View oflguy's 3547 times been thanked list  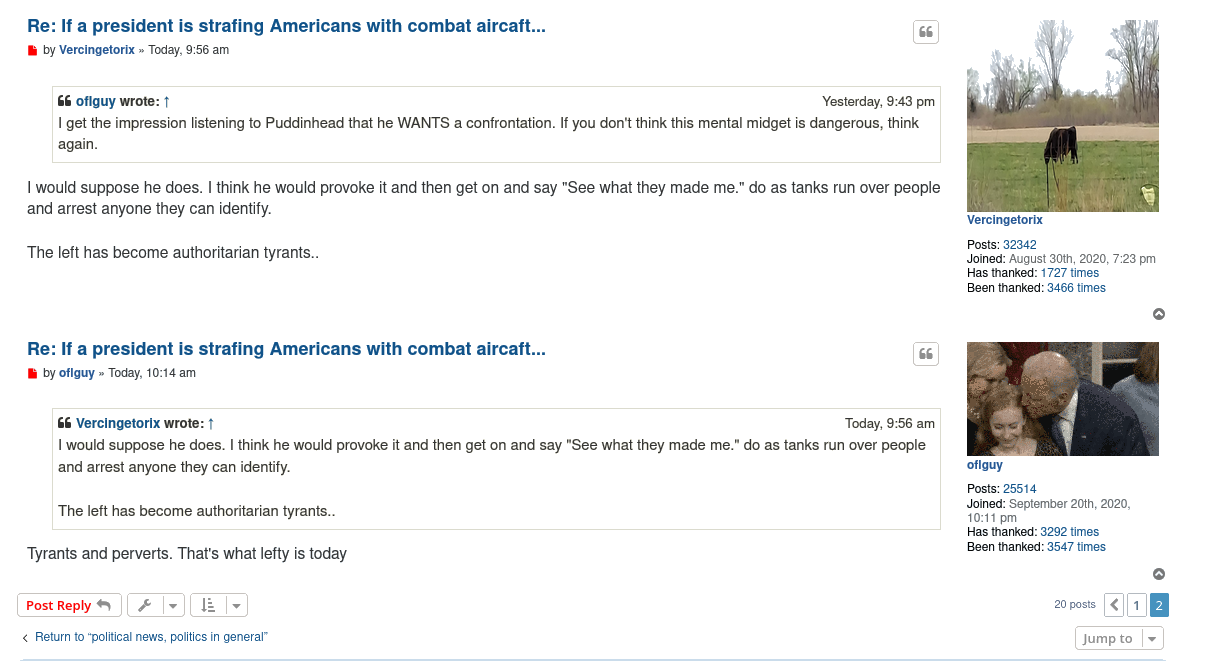click(x=1076, y=547)
